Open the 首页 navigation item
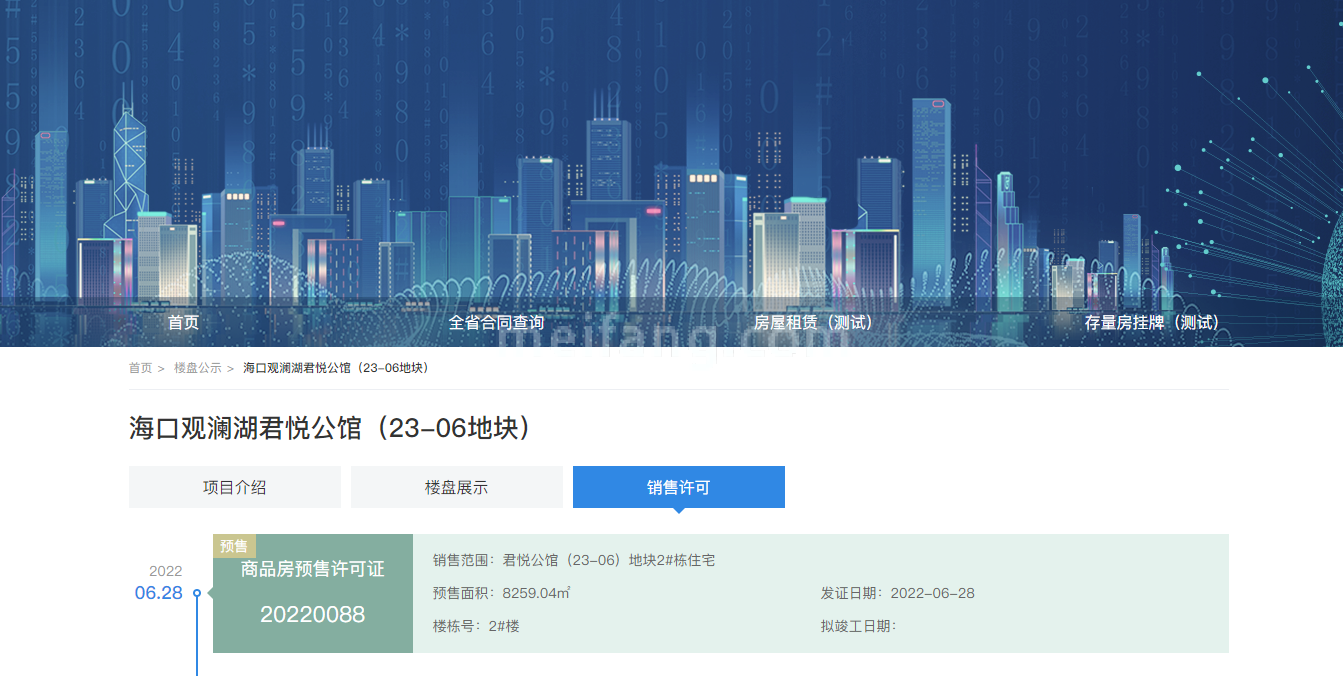This screenshot has height=676, width=1343. [183, 322]
